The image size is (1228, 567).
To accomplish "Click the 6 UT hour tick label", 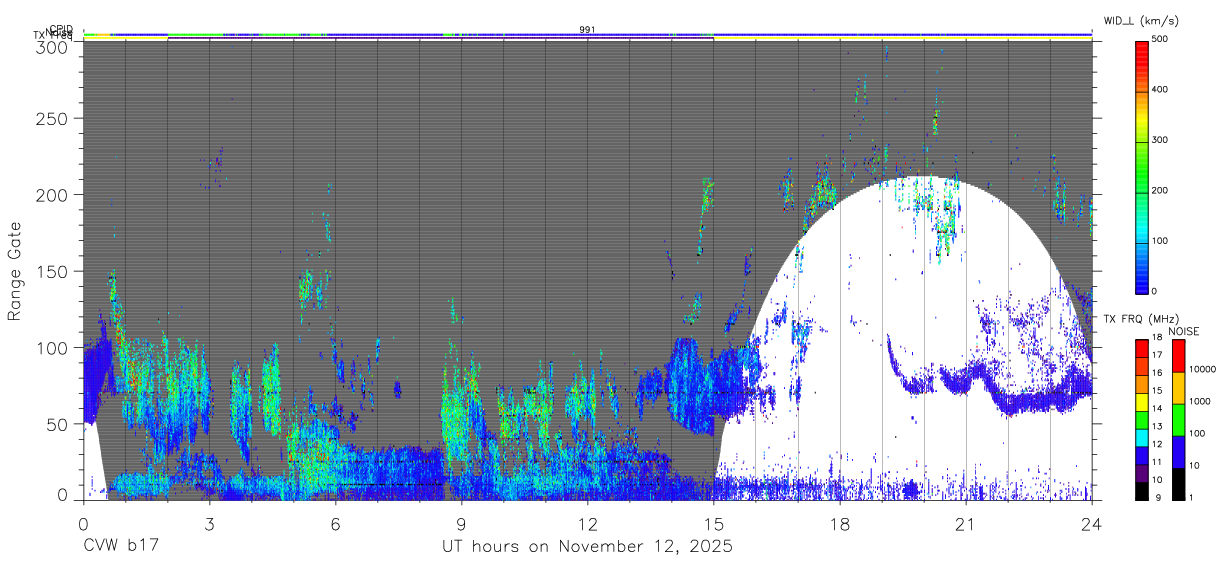I will pyautogui.click(x=335, y=523).
